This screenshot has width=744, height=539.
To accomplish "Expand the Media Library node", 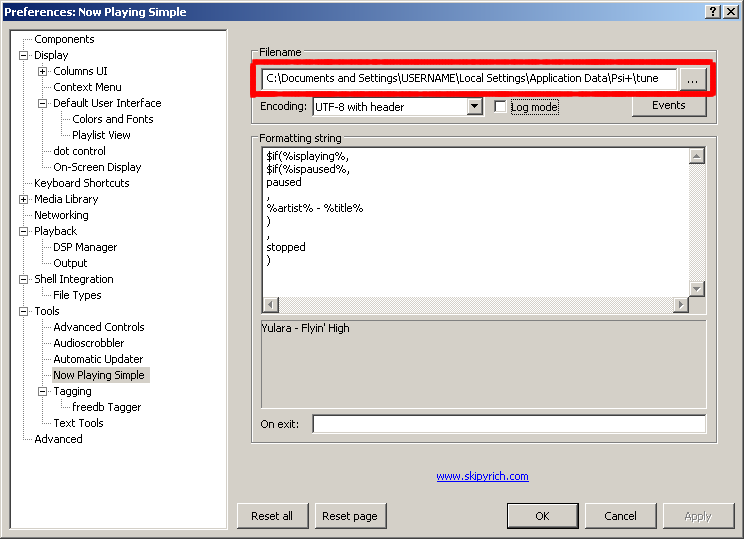I will point(24,200).
